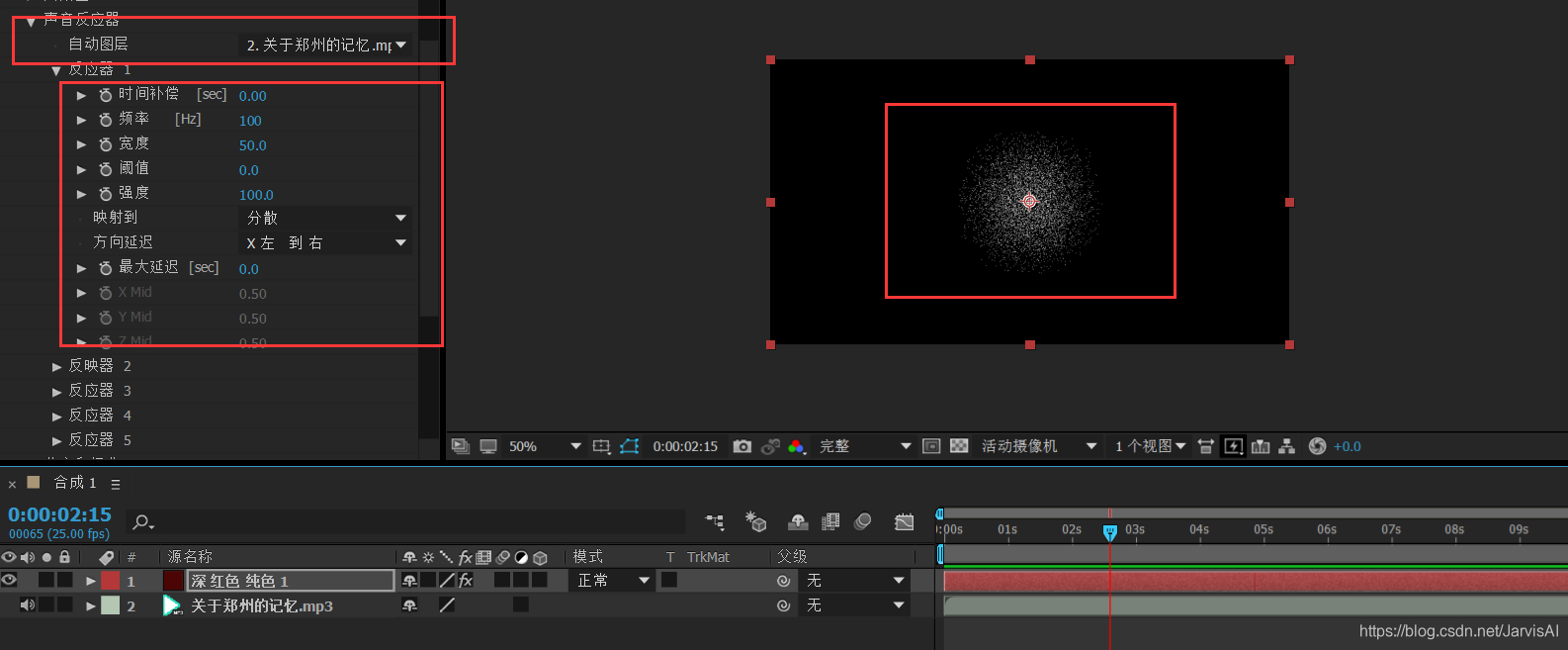Click the stopwatch icon for 最大延迟
Screen dimensions: 1568x650
click(106, 268)
